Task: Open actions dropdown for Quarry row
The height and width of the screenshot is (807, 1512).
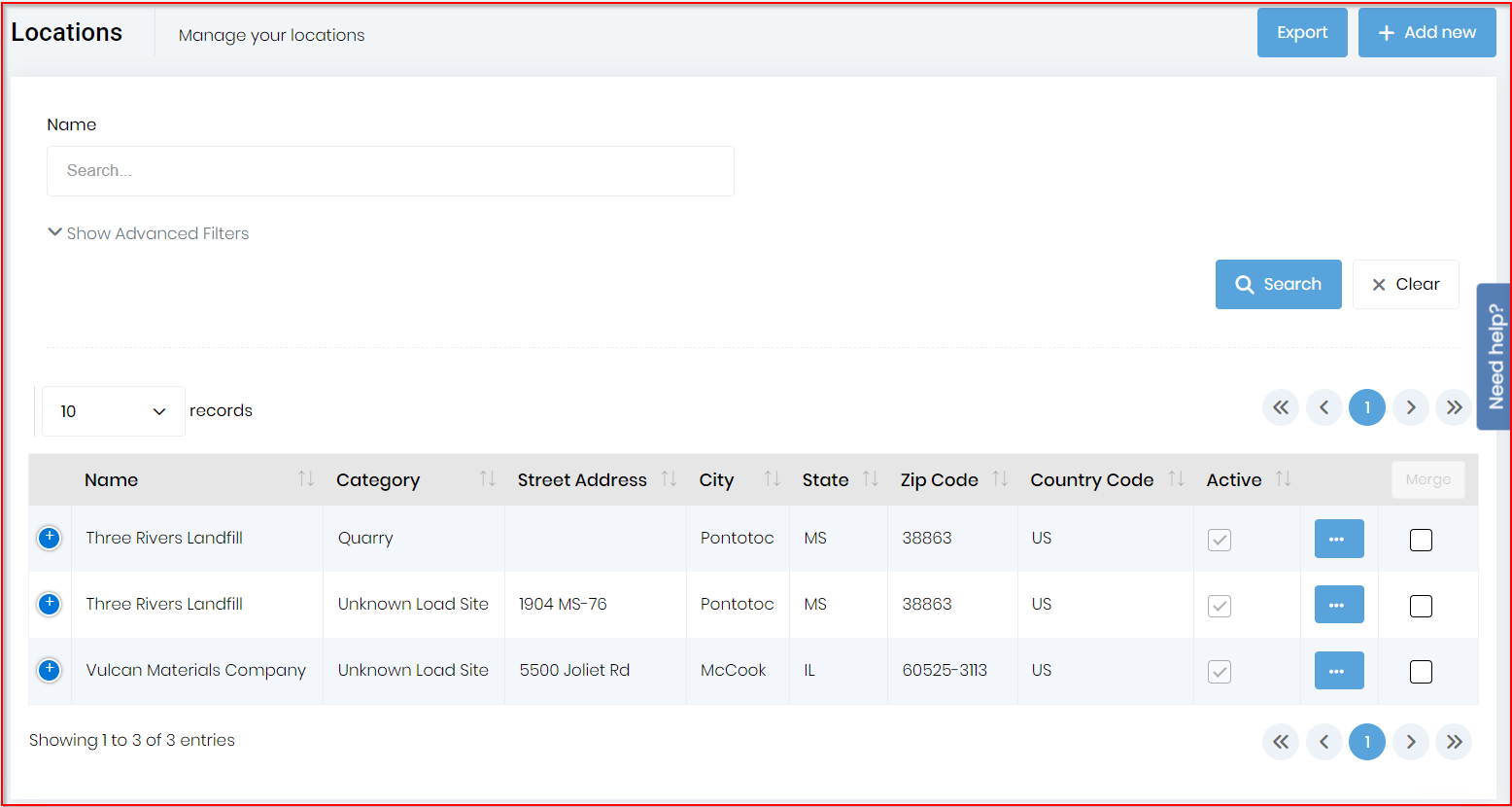Action: click(1338, 539)
